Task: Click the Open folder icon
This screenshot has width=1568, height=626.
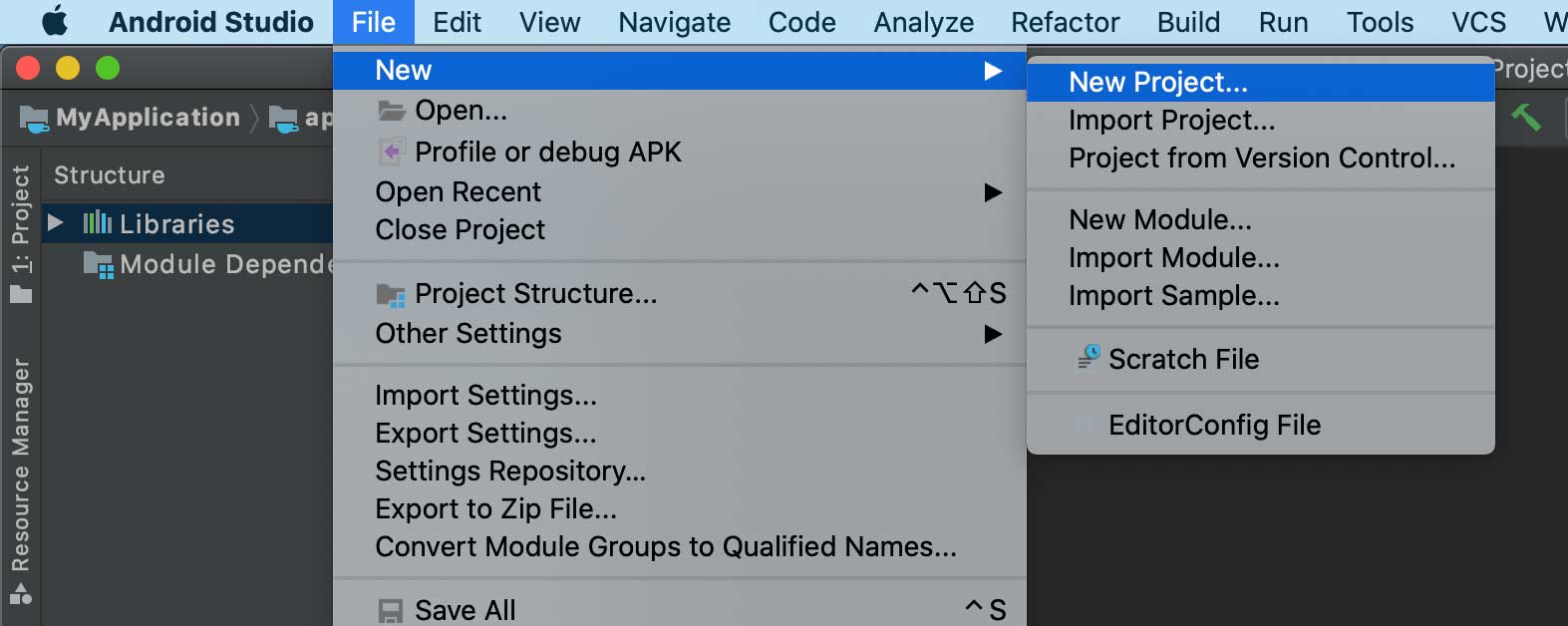Action: click(391, 111)
